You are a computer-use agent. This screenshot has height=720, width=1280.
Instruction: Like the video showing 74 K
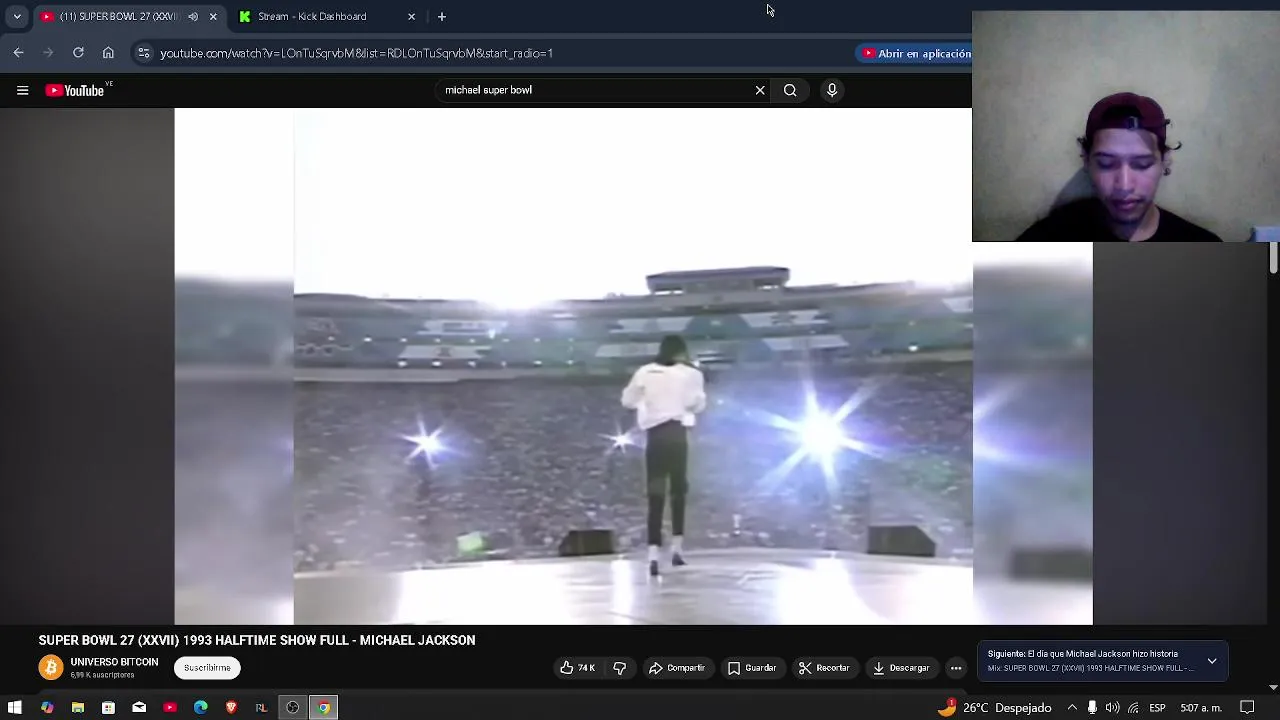[x=578, y=668]
